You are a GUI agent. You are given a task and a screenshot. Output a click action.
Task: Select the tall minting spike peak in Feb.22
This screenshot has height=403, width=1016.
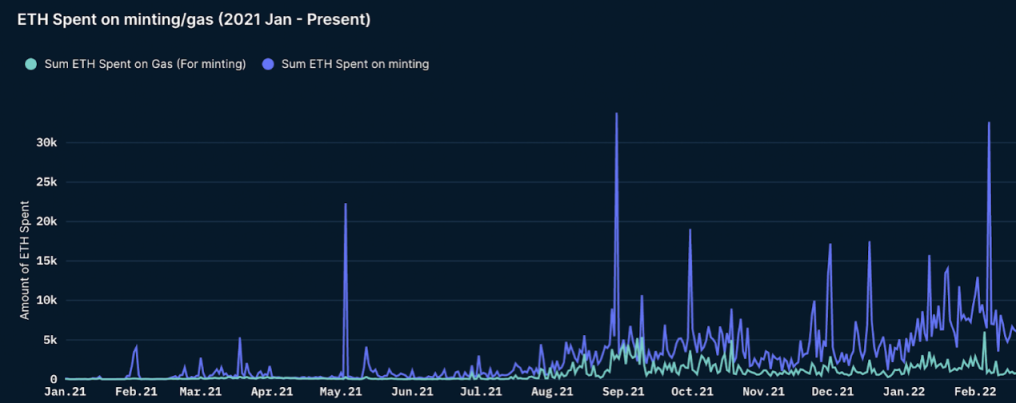pyautogui.click(x=989, y=124)
